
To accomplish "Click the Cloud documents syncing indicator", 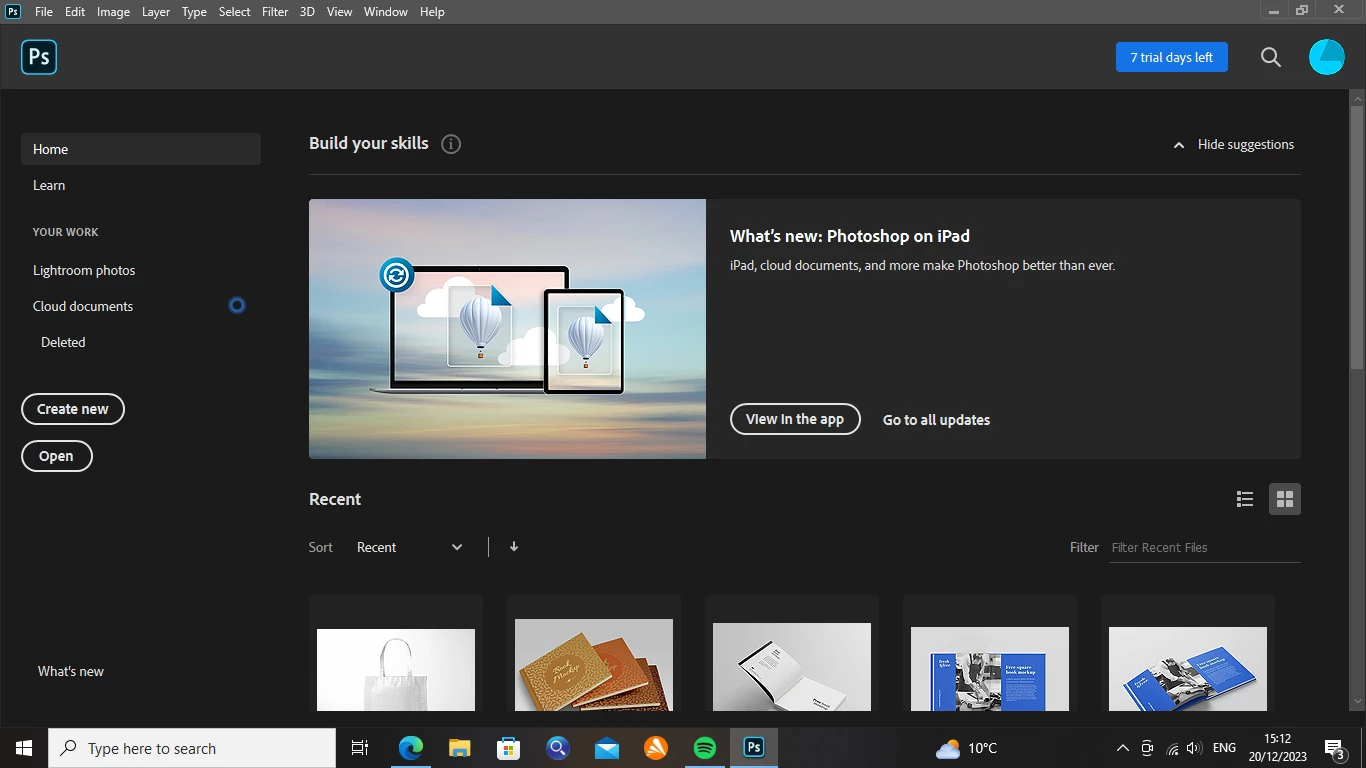I will (237, 306).
